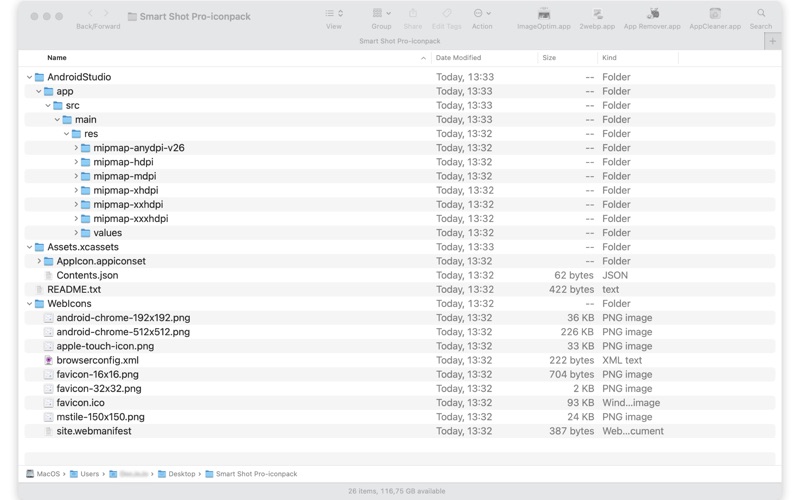Expand the AppIcon.appiconset folder
800x500 pixels.
(x=39, y=261)
